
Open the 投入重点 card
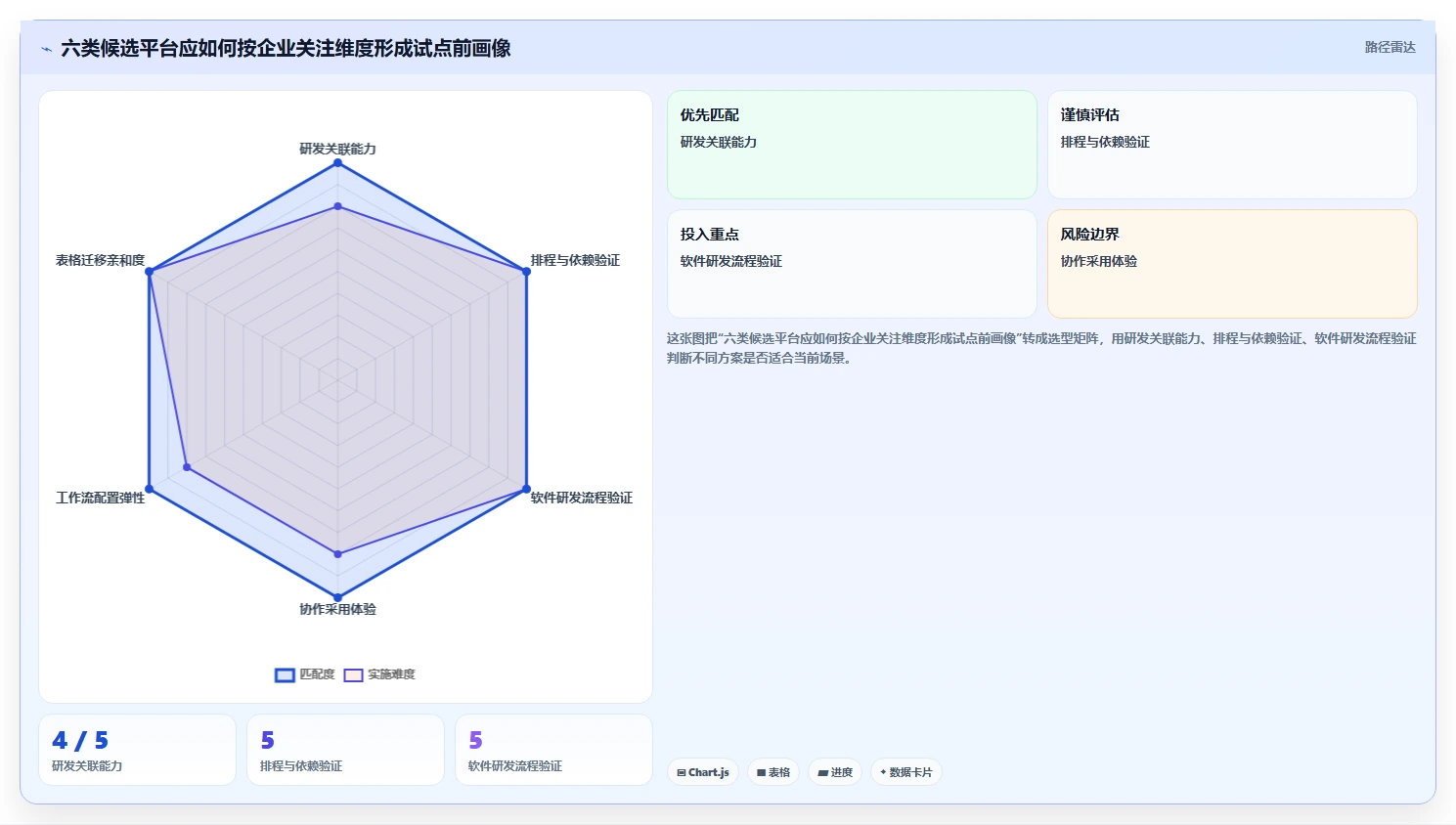pos(852,264)
